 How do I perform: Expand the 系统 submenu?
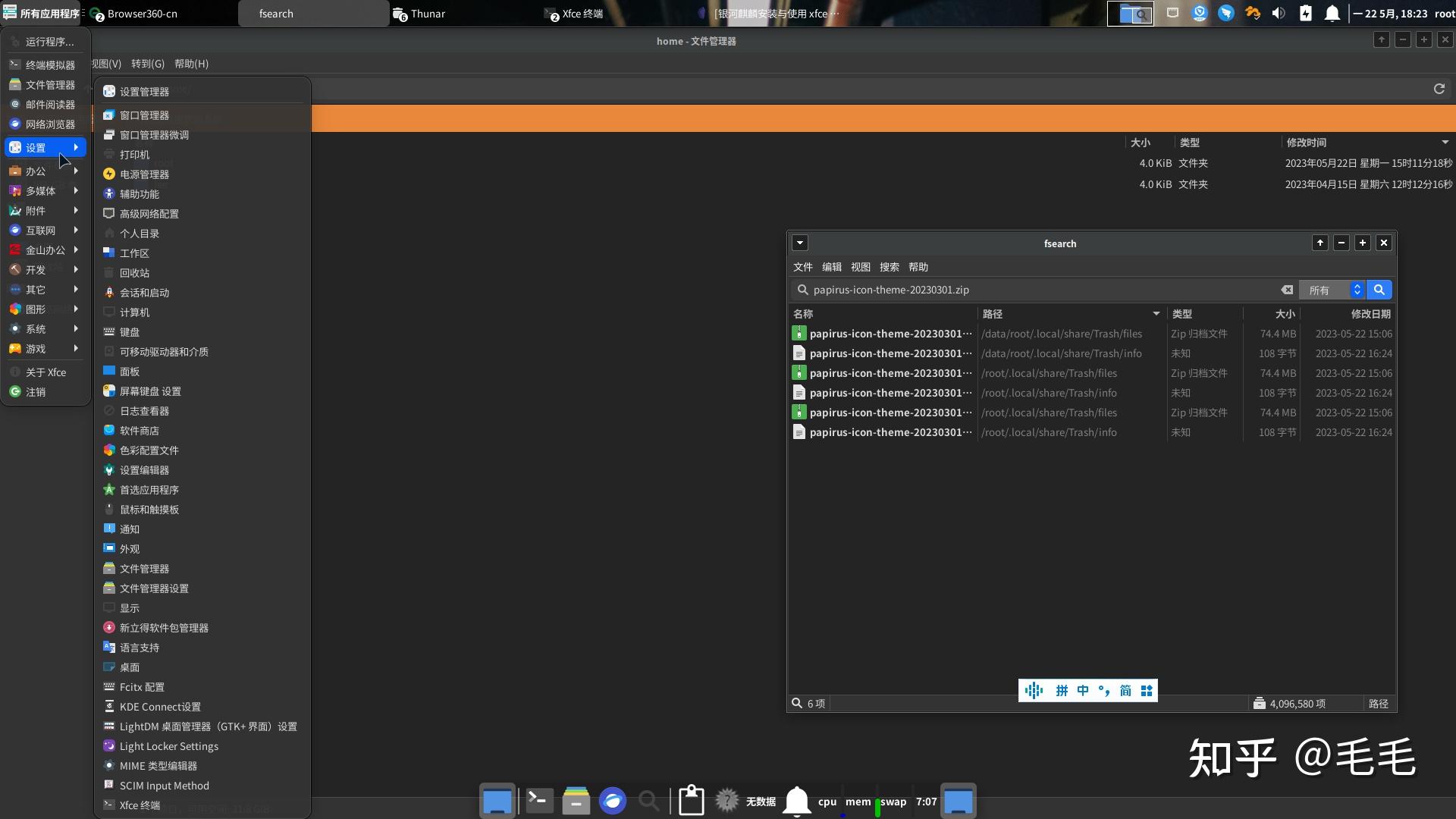(45, 329)
